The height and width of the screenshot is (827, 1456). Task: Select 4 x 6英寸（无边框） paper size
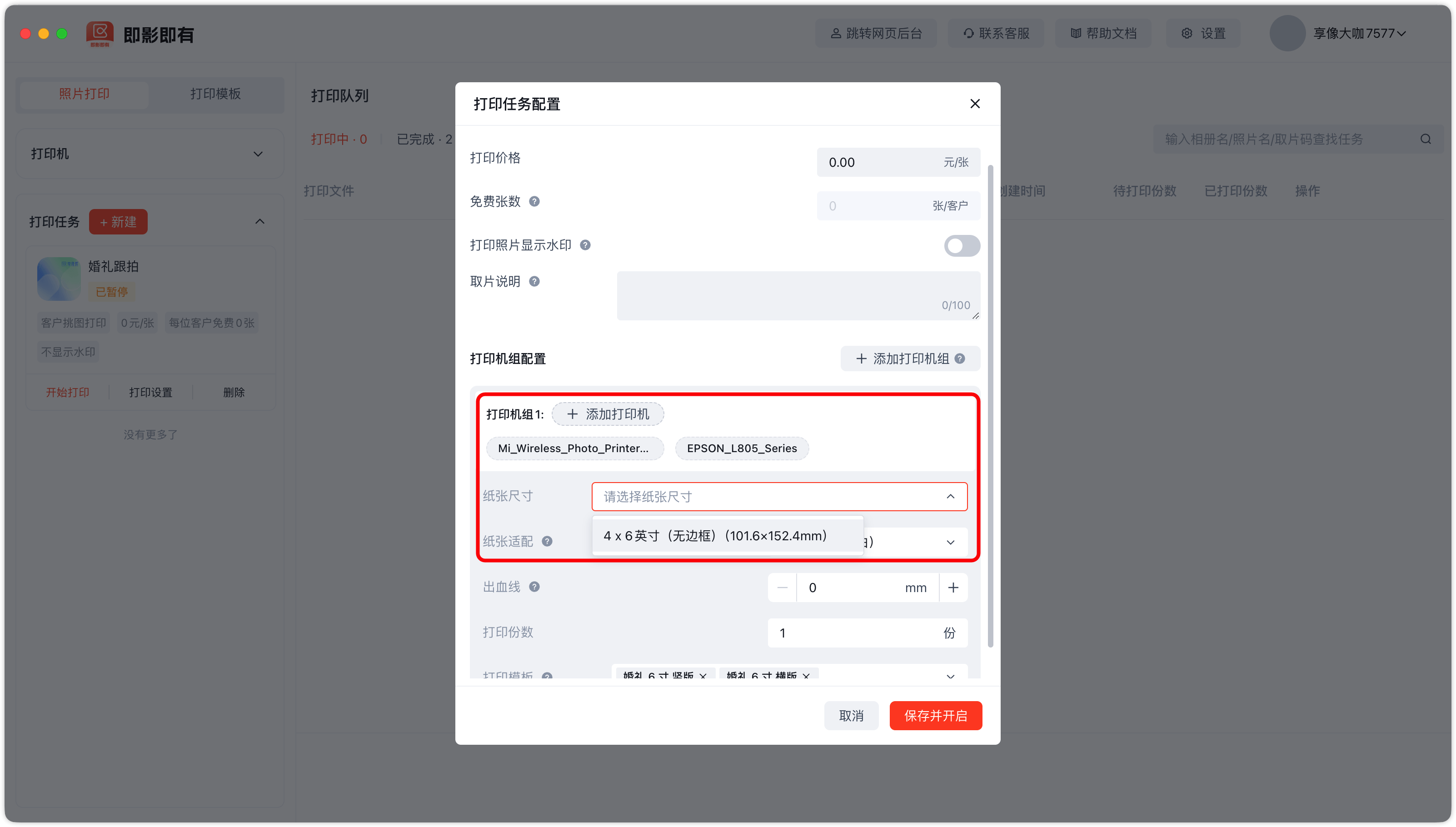point(716,536)
